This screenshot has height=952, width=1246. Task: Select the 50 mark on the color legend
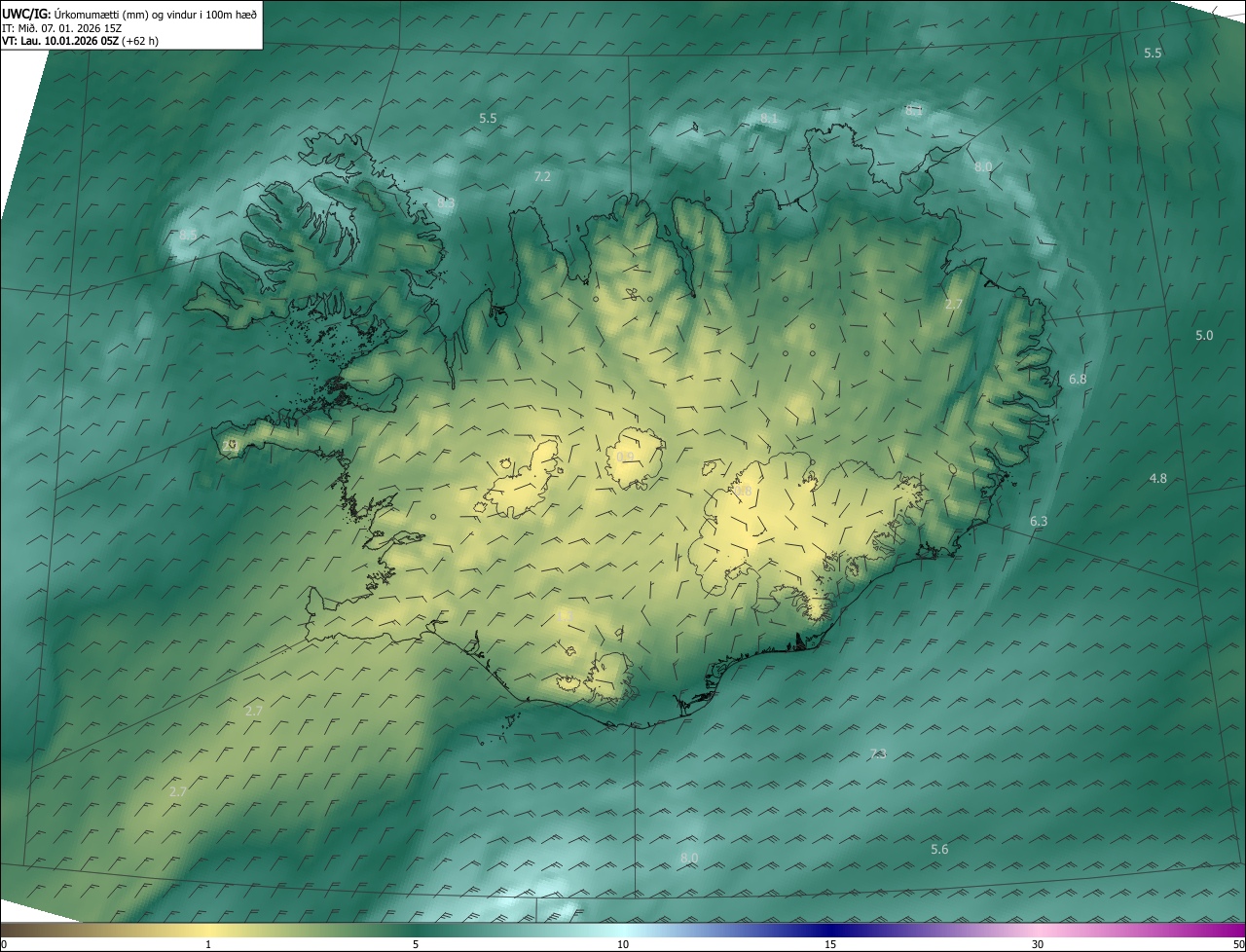click(x=1238, y=944)
